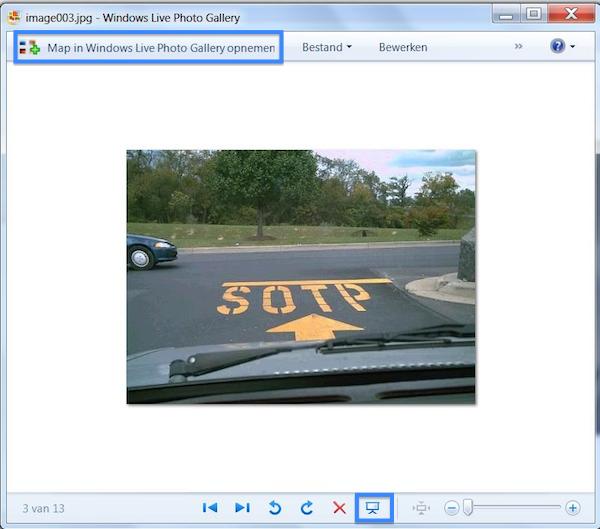Open the Help dropdown arrow
The height and width of the screenshot is (529, 600).
tap(572, 47)
